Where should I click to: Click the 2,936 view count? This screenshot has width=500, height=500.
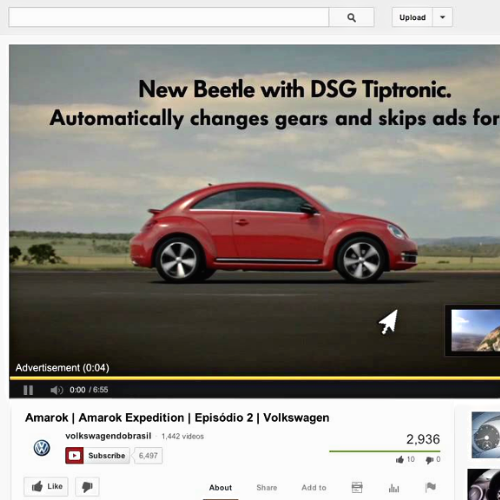point(423,439)
